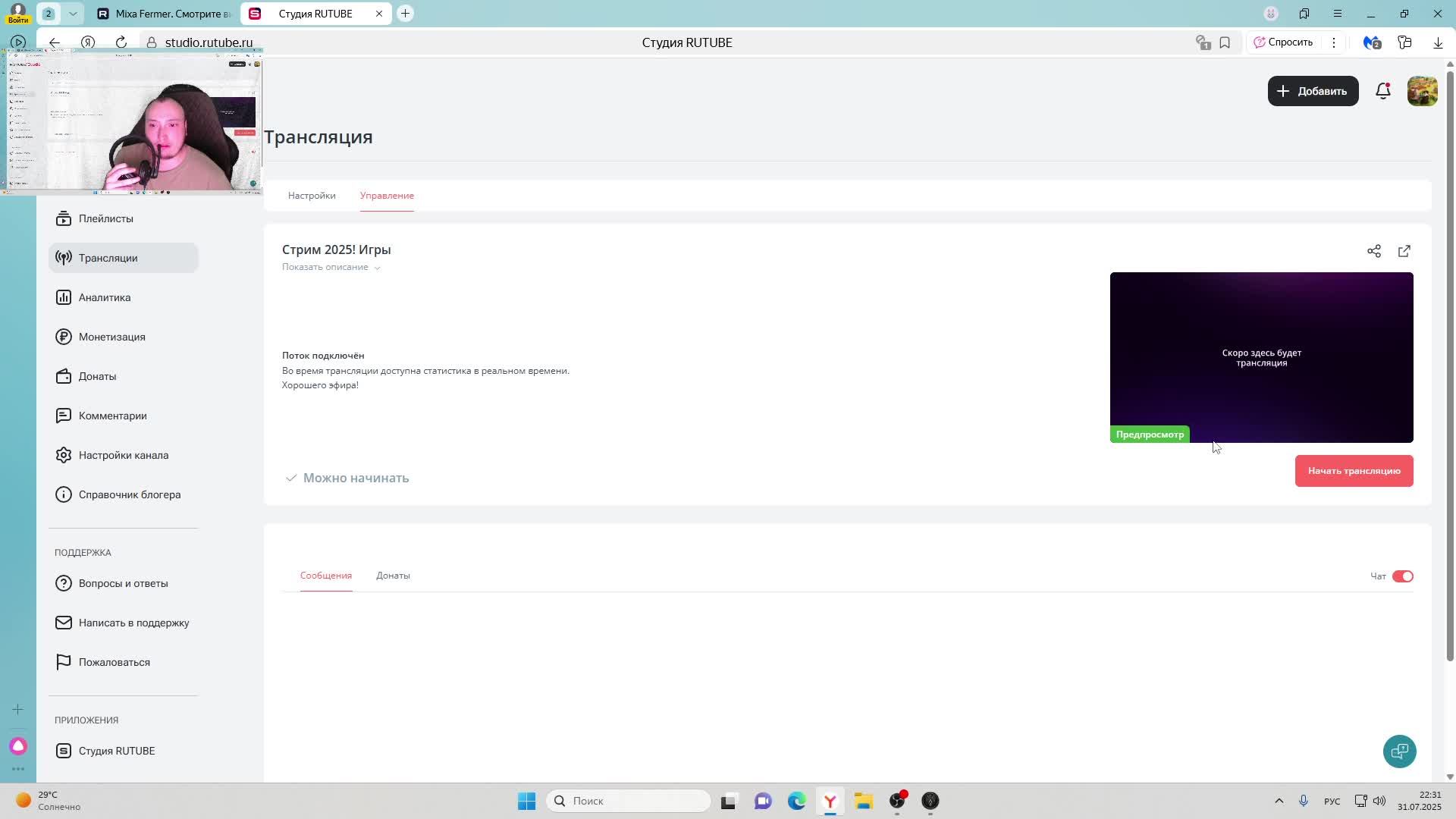Go to Donations in the sidebar
This screenshot has height=819, width=1456.
point(97,376)
